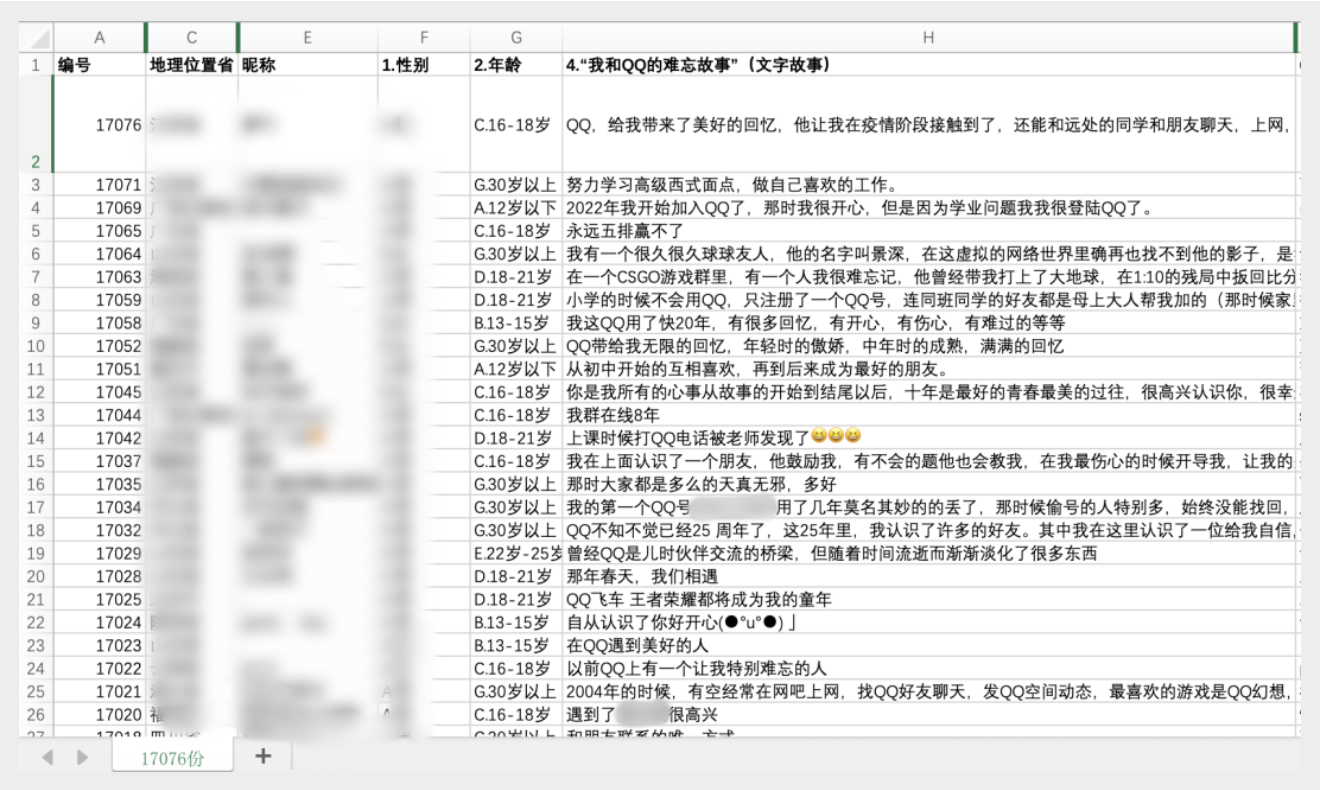Select cell with ID 17024
The height and width of the screenshot is (790, 1320).
coord(99,622)
